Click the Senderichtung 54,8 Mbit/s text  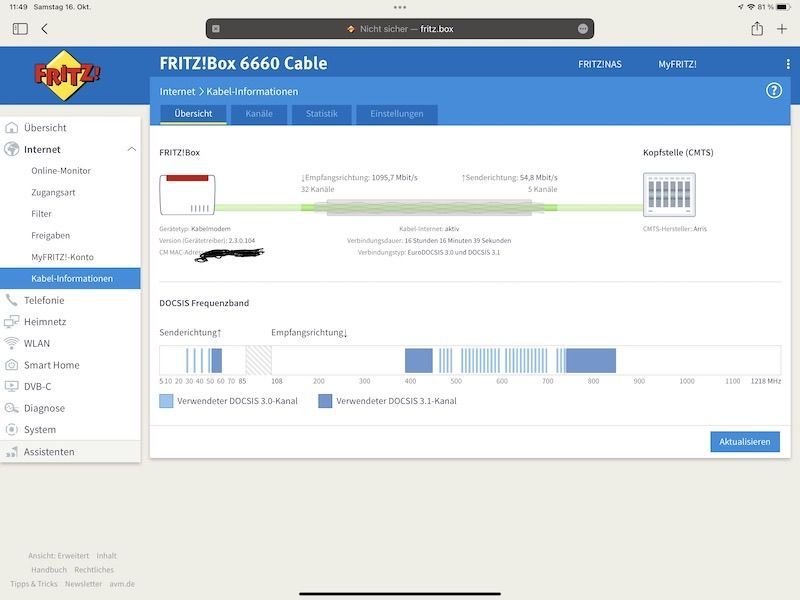click(509, 178)
